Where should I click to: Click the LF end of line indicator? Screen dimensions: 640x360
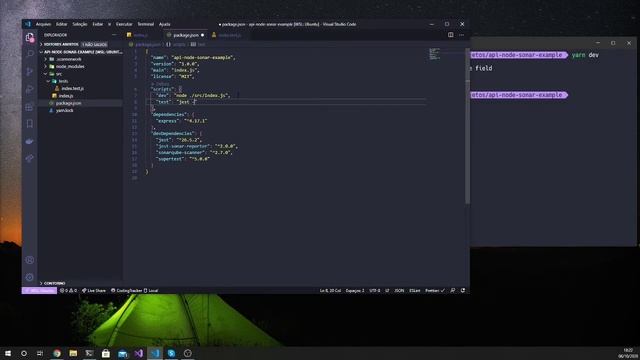click(387, 291)
